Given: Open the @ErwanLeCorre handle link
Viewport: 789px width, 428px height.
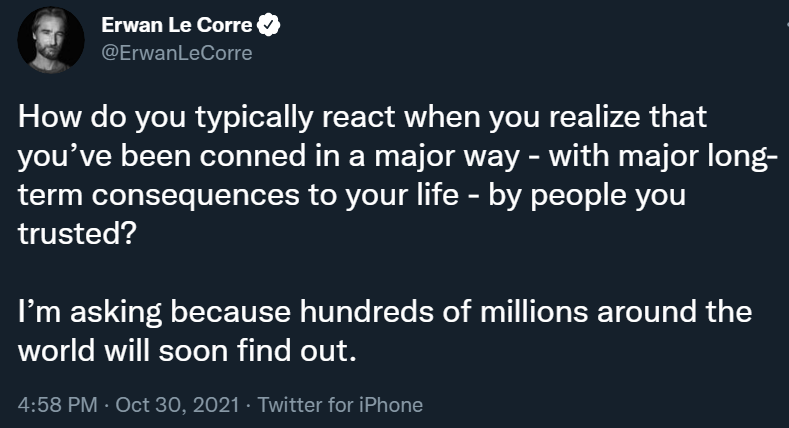Looking at the screenshot, I should (176, 53).
